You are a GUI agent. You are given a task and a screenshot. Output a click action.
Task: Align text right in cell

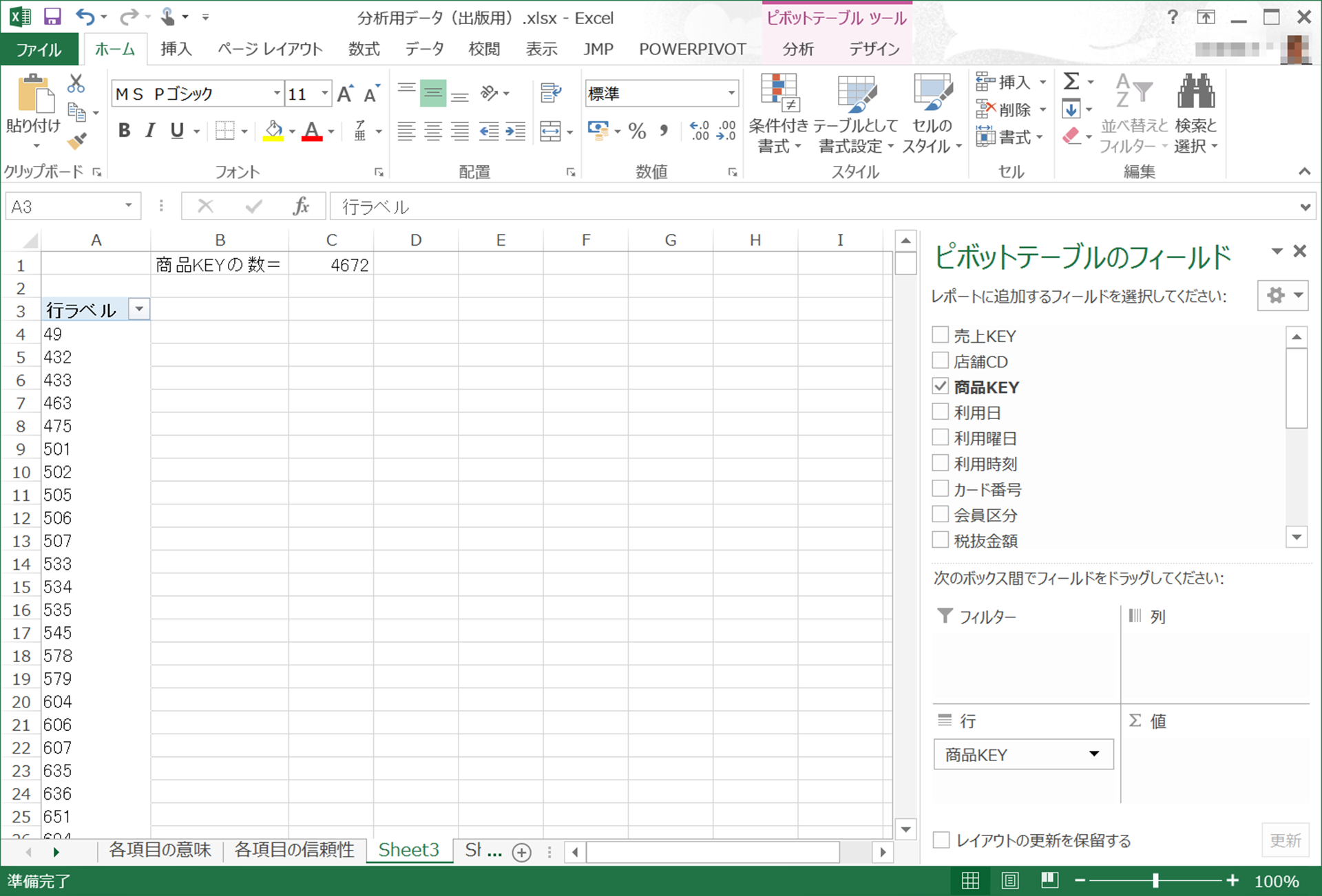coord(459,131)
